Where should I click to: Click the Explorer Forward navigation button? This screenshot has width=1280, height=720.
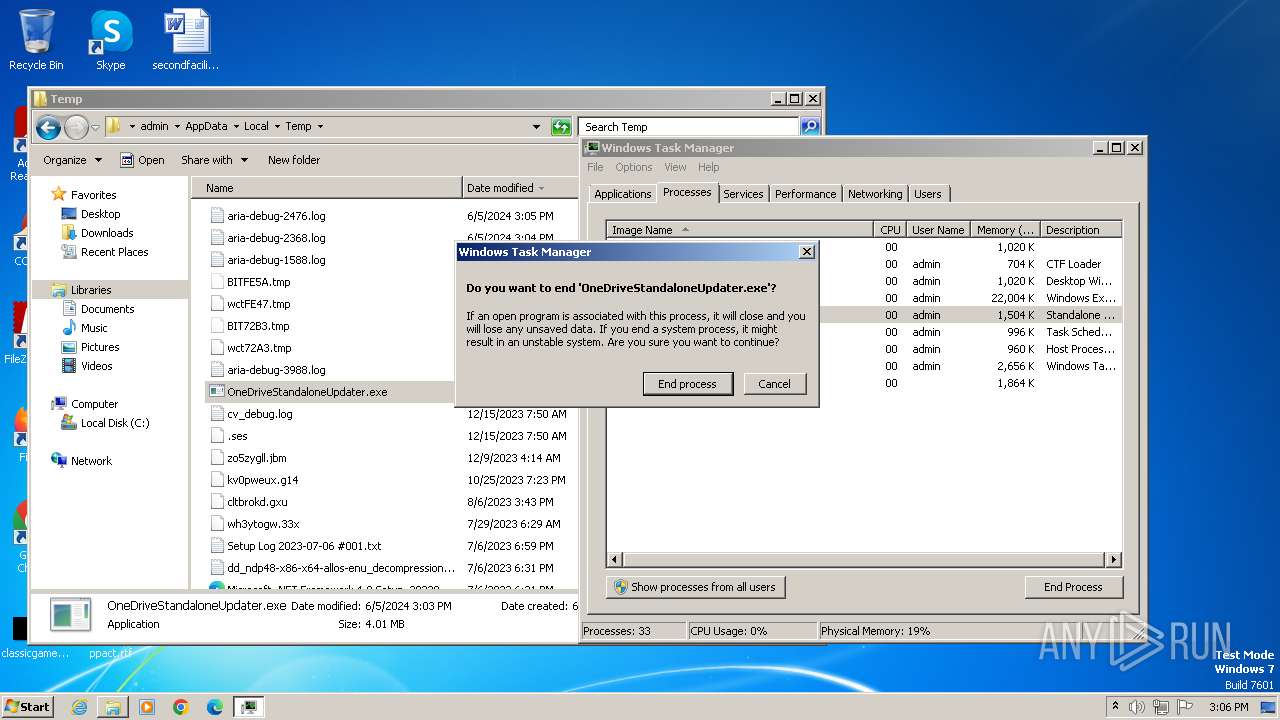click(x=76, y=127)
